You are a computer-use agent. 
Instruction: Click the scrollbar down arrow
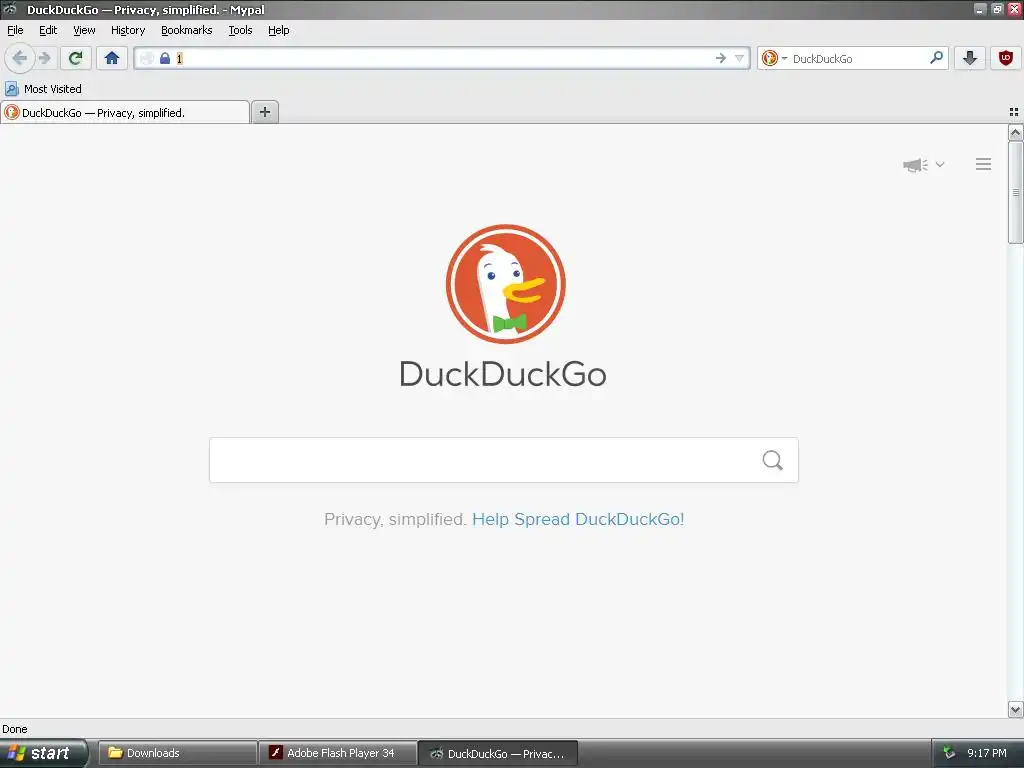[1016, 709]
